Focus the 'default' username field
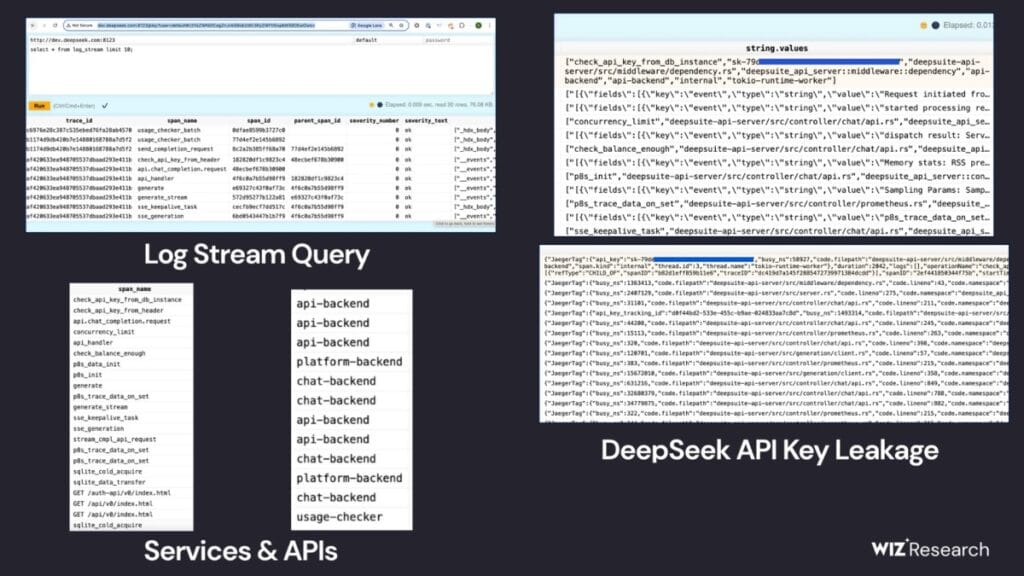Viewport: 1024px width, 576px height. 387,40
